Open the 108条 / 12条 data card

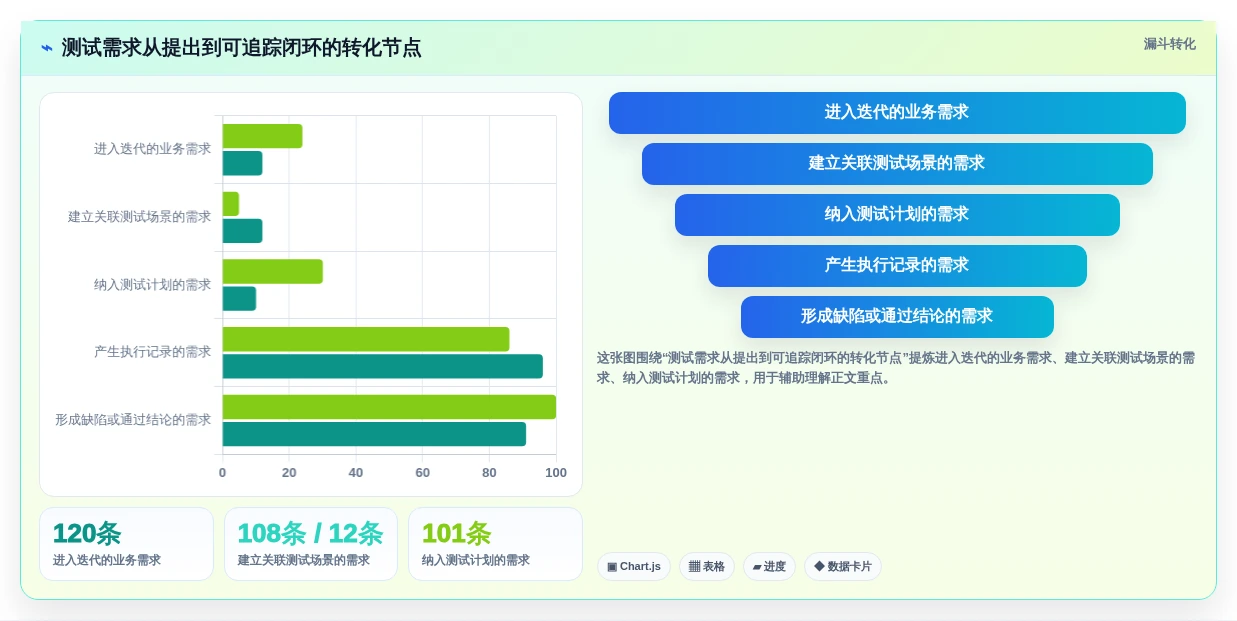(311, 544)
